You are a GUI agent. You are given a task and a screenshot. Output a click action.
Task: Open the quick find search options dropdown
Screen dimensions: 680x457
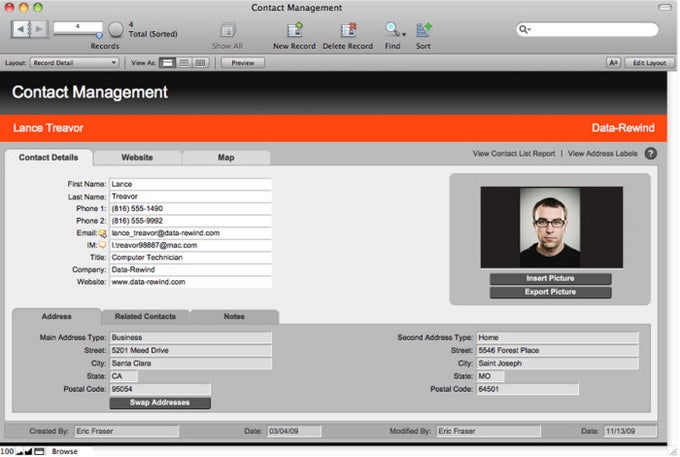pos(525,30)
